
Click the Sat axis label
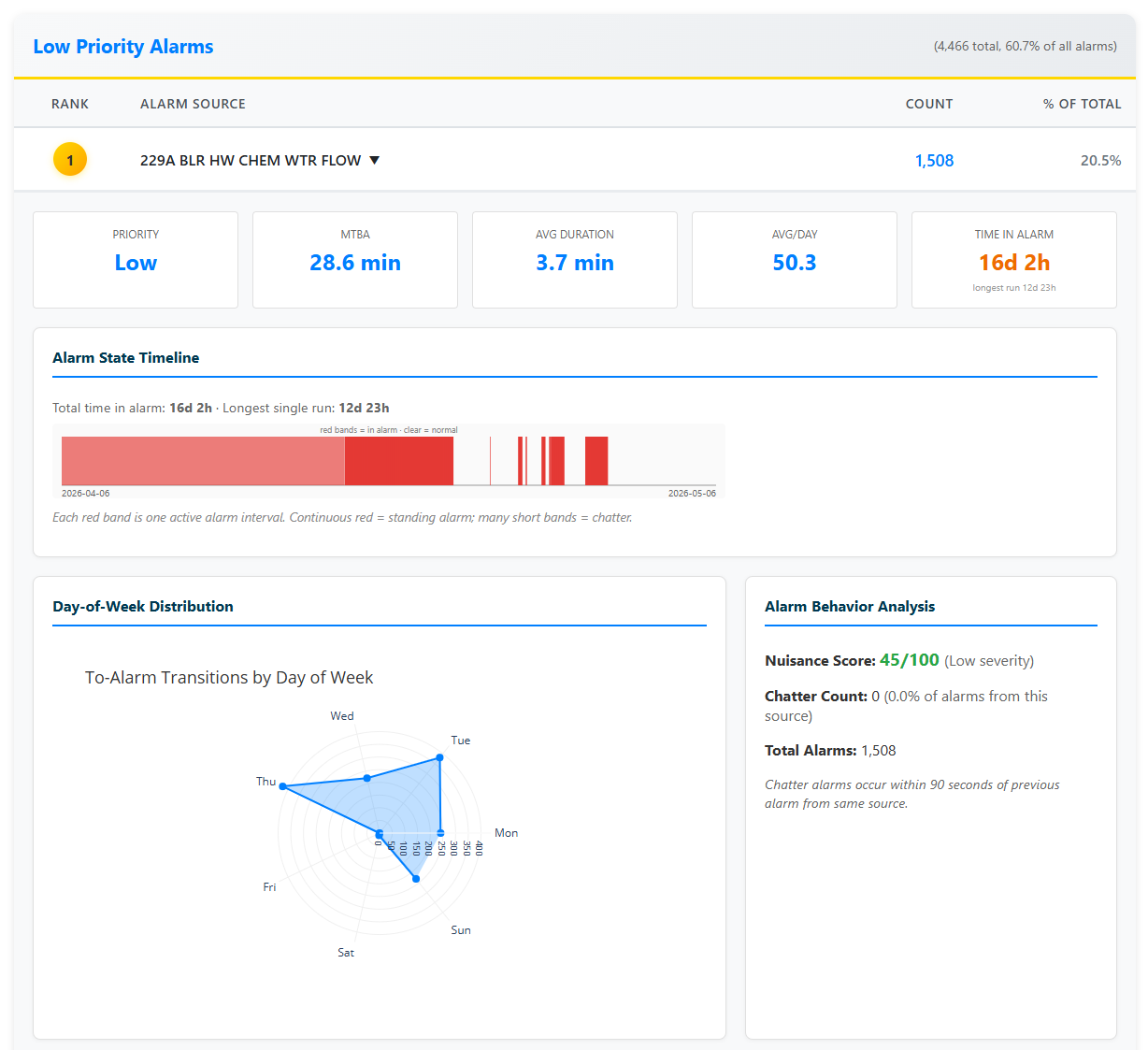(x=346, y=953)
